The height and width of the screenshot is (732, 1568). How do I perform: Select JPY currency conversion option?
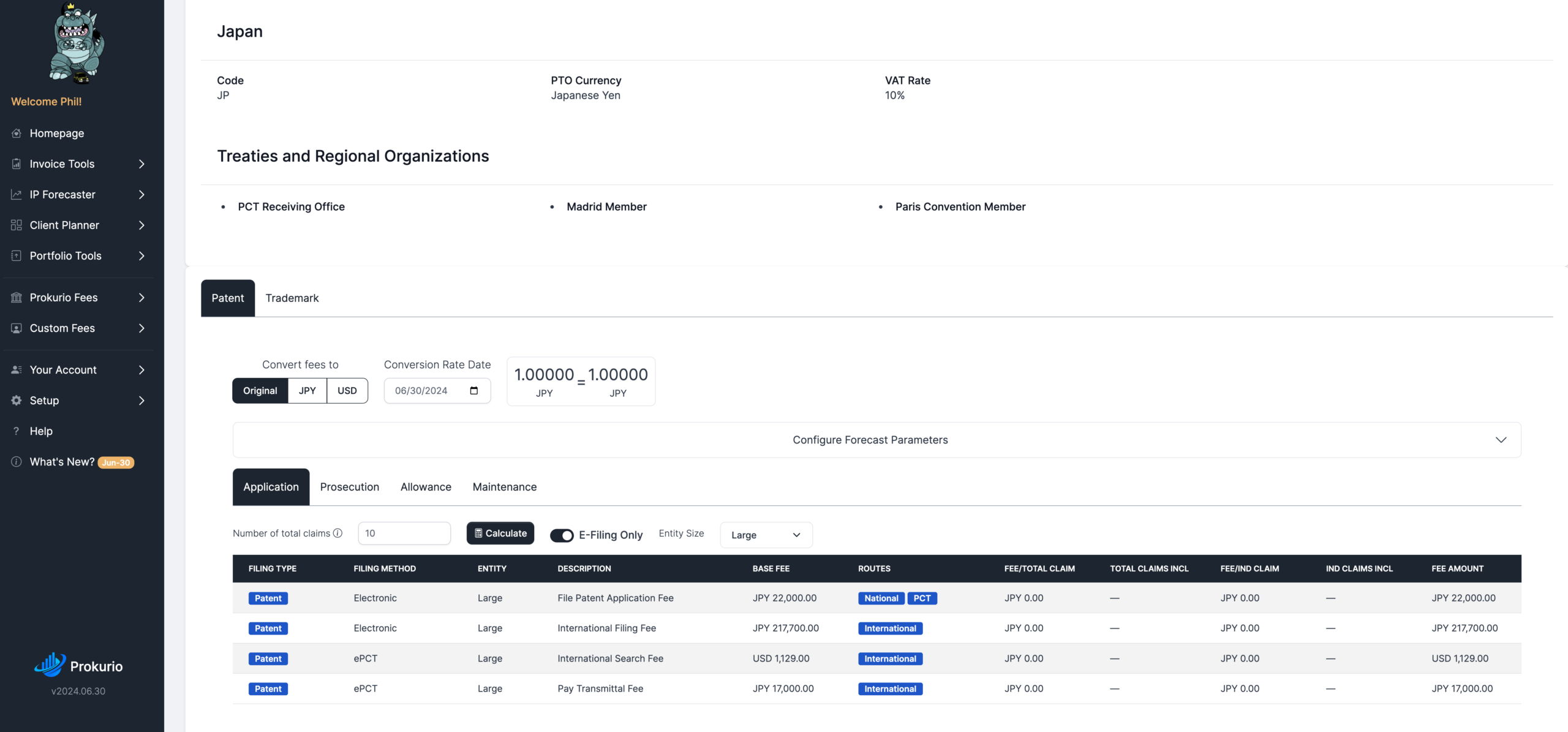click(307, 391)
